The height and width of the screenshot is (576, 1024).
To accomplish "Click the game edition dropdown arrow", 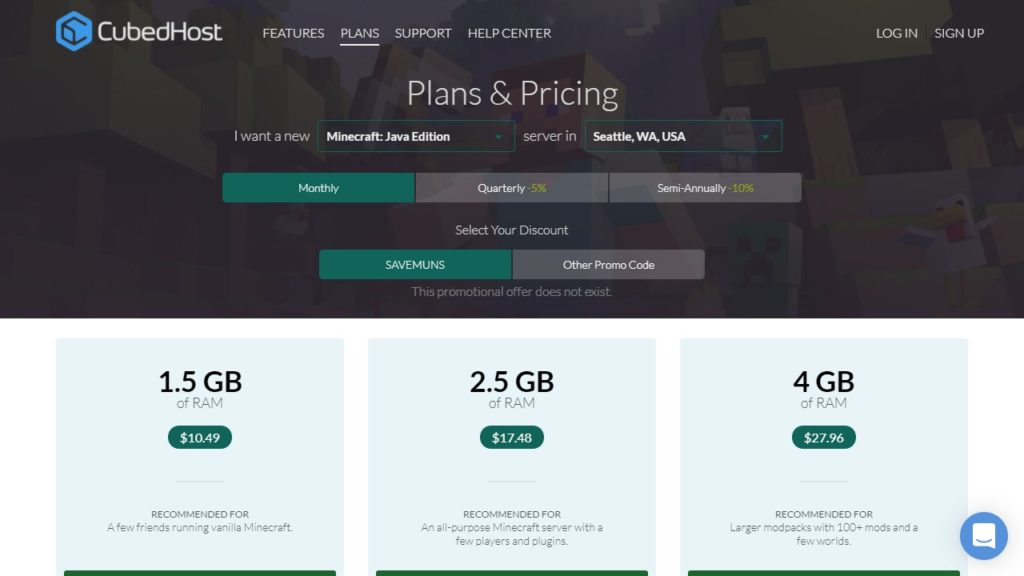I will pos(498,136).
